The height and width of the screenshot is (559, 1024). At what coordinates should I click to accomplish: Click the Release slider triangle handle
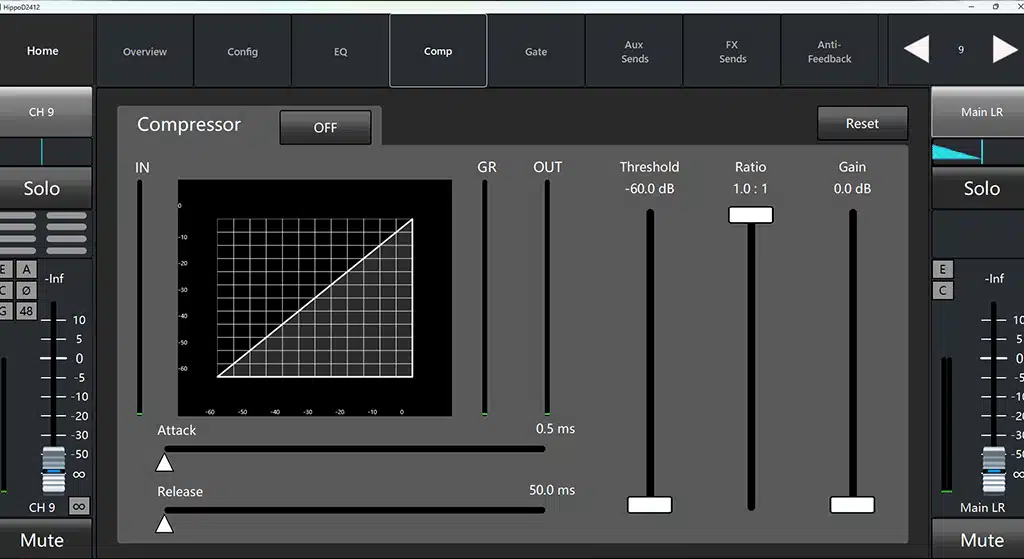point(165,524)
